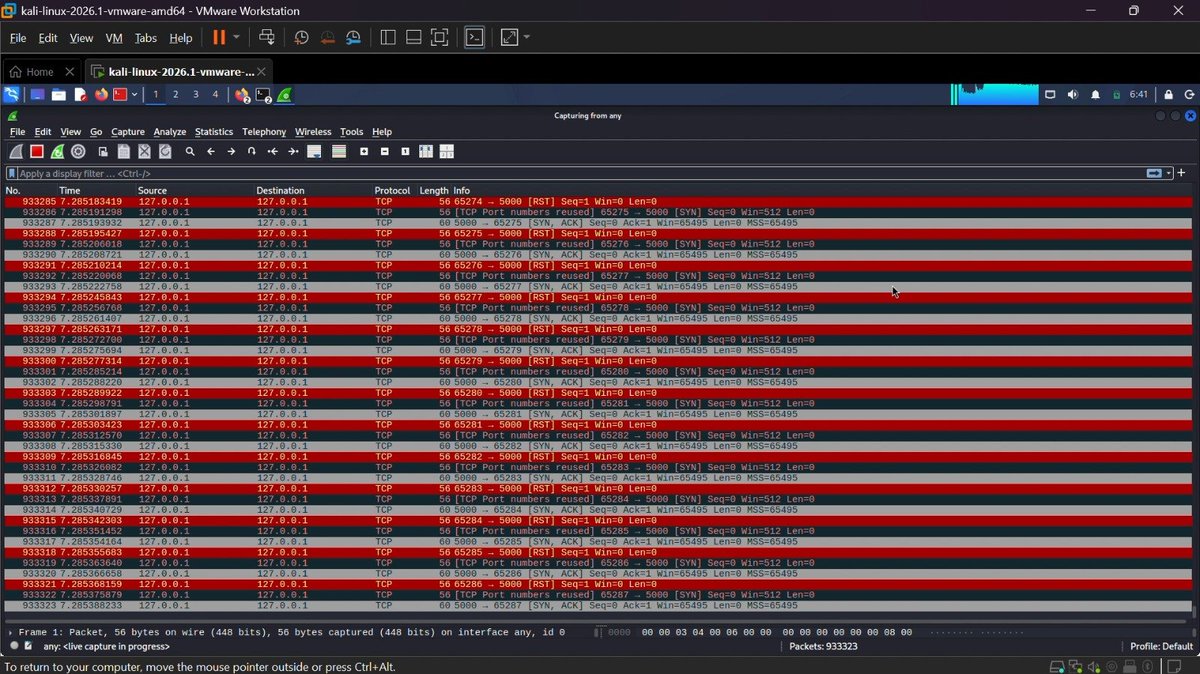The width and height of the screenshot is (1200, 674).
Task: Apply display filter arrow button
Action: pos(1154,173)
